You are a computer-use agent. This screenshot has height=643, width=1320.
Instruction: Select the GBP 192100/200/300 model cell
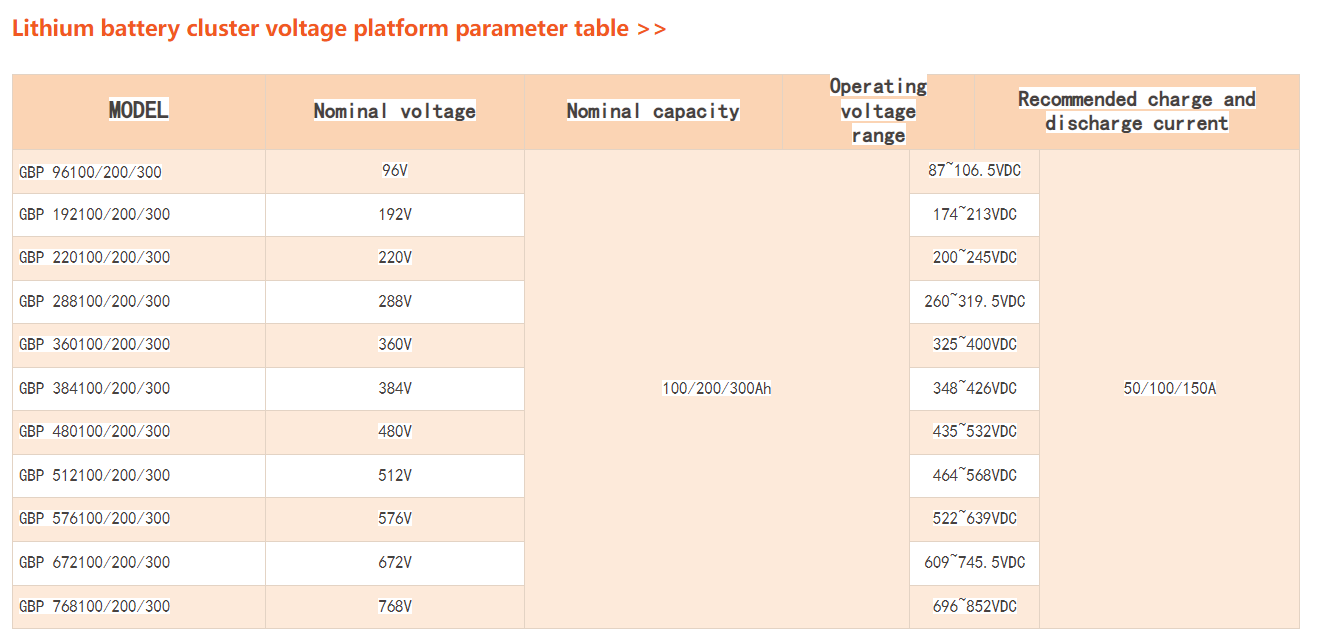point(94,215)
